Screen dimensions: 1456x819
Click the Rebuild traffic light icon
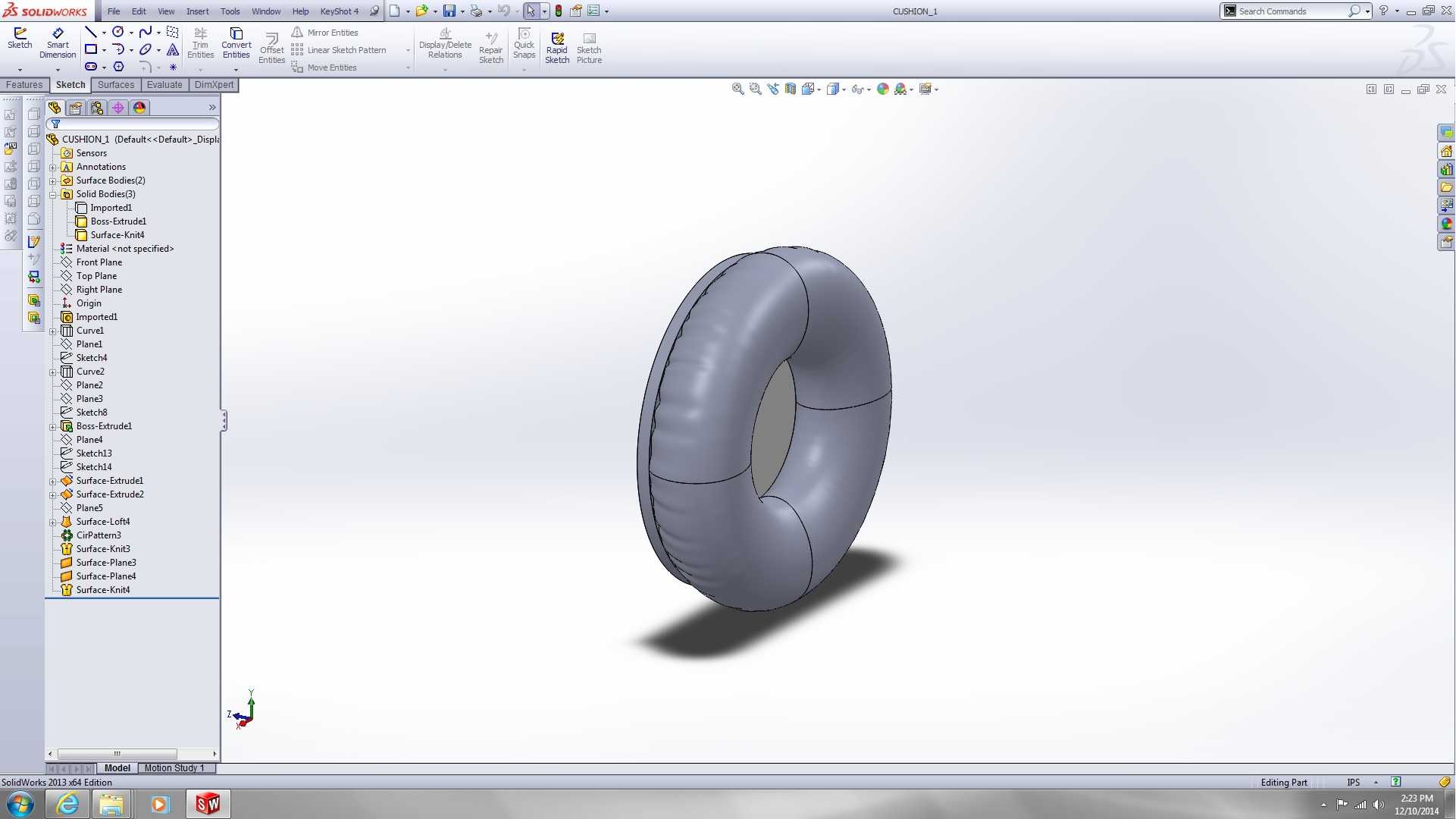559,11
